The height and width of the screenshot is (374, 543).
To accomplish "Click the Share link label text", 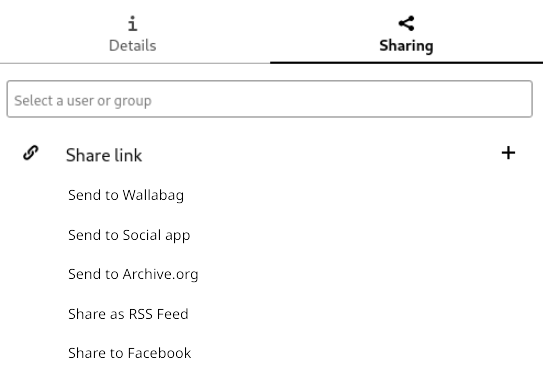I will click(x=104, y=155).
